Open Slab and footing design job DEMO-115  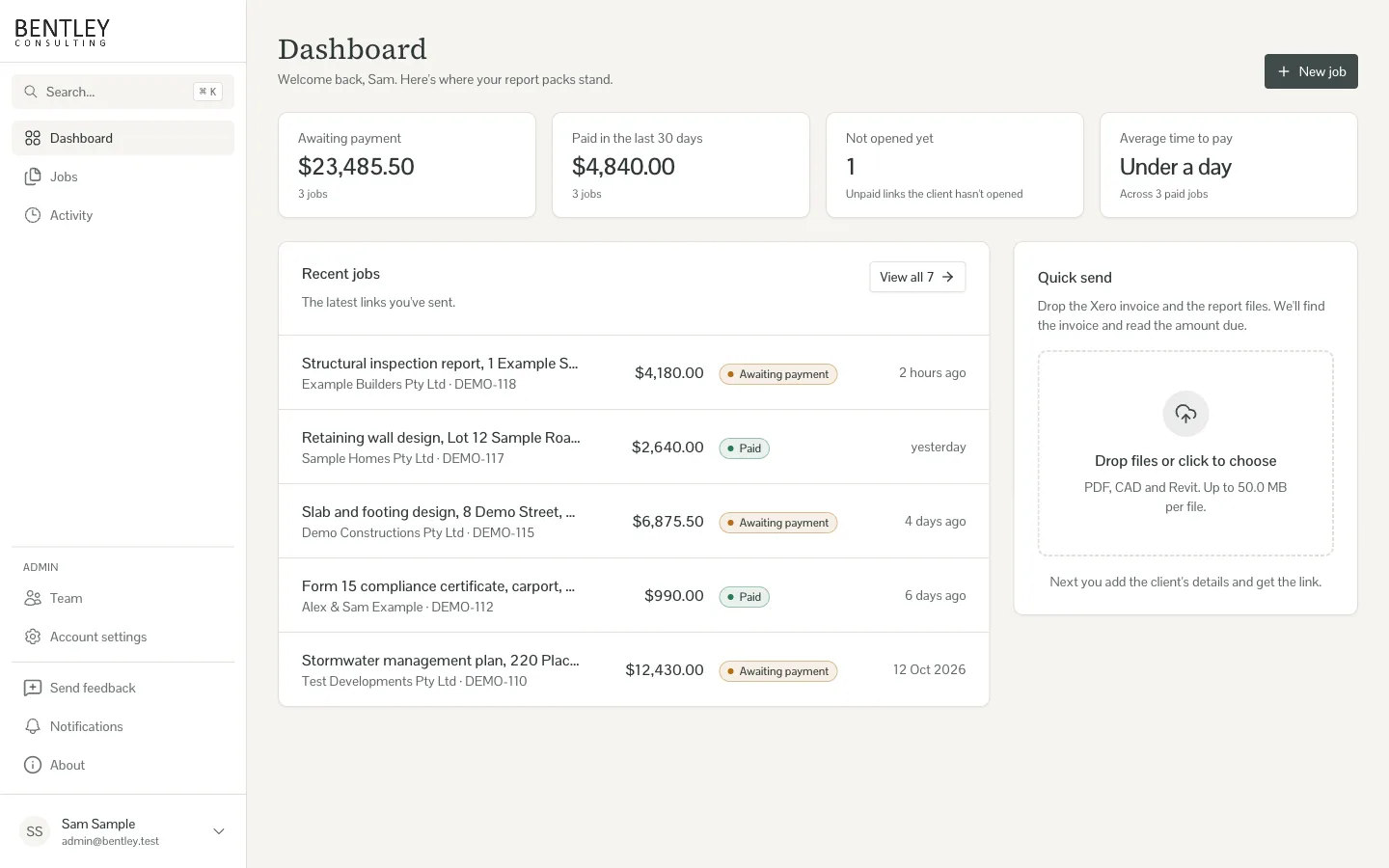[x=634, y=521]
